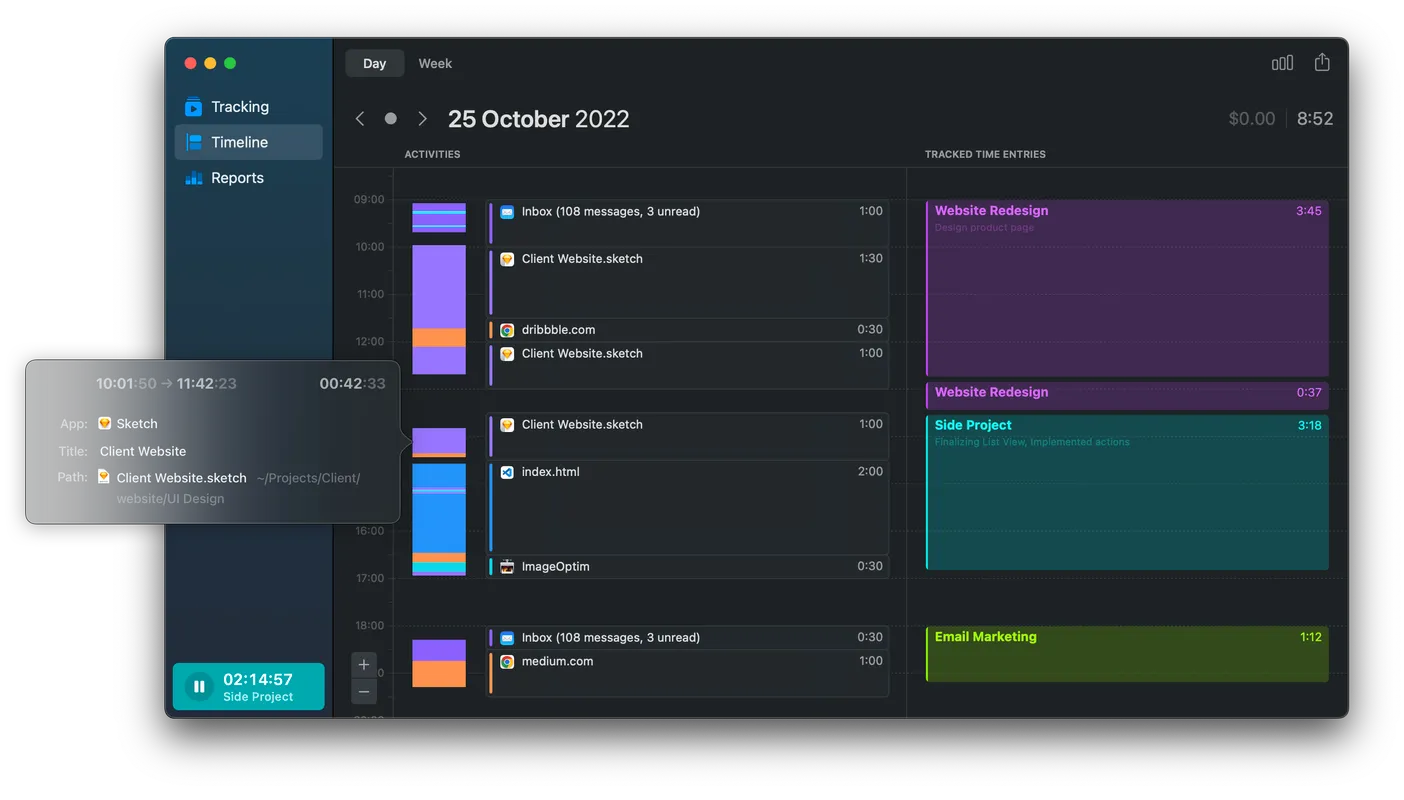
Task: Advance to next day arrow
Action: coord(422,119)
